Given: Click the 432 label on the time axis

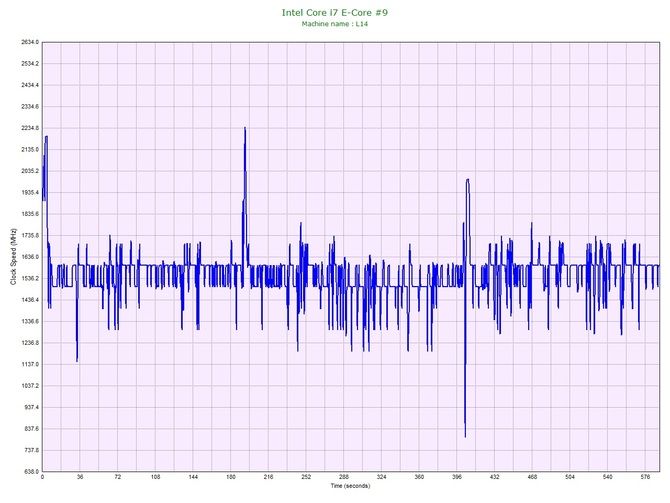Looking at the screenshot, I should [x=494, y=477].
